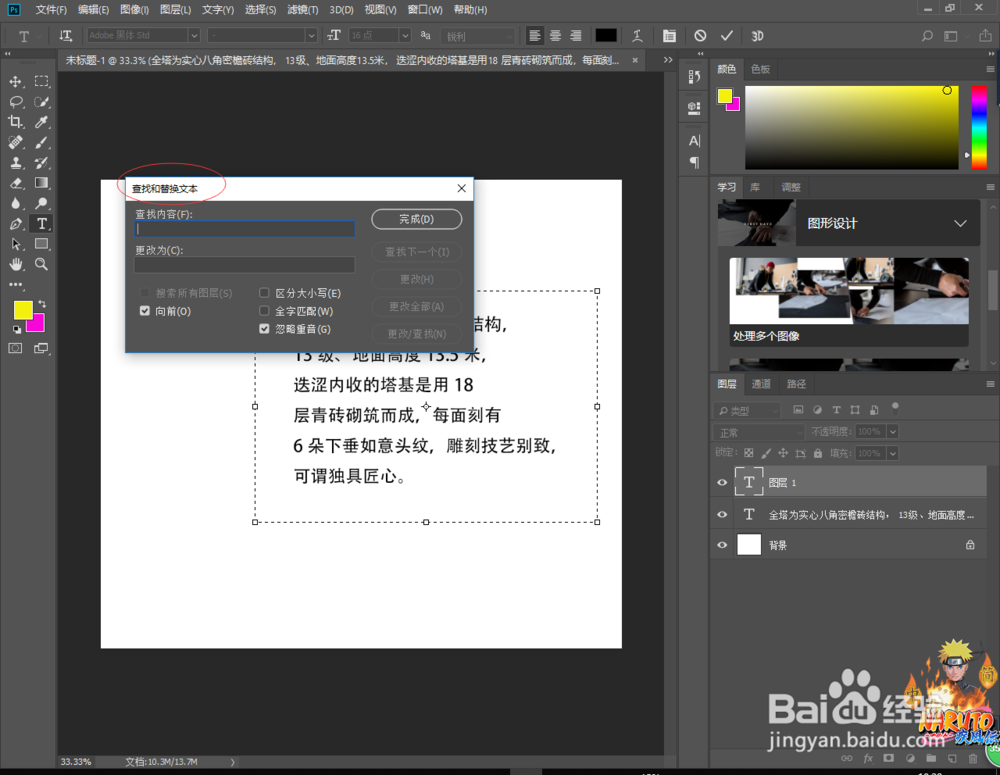The width and height of the screenshot is (1000, 775).
Task: Toggle the 向前(O) checkbox
Action: pos(145,311)
